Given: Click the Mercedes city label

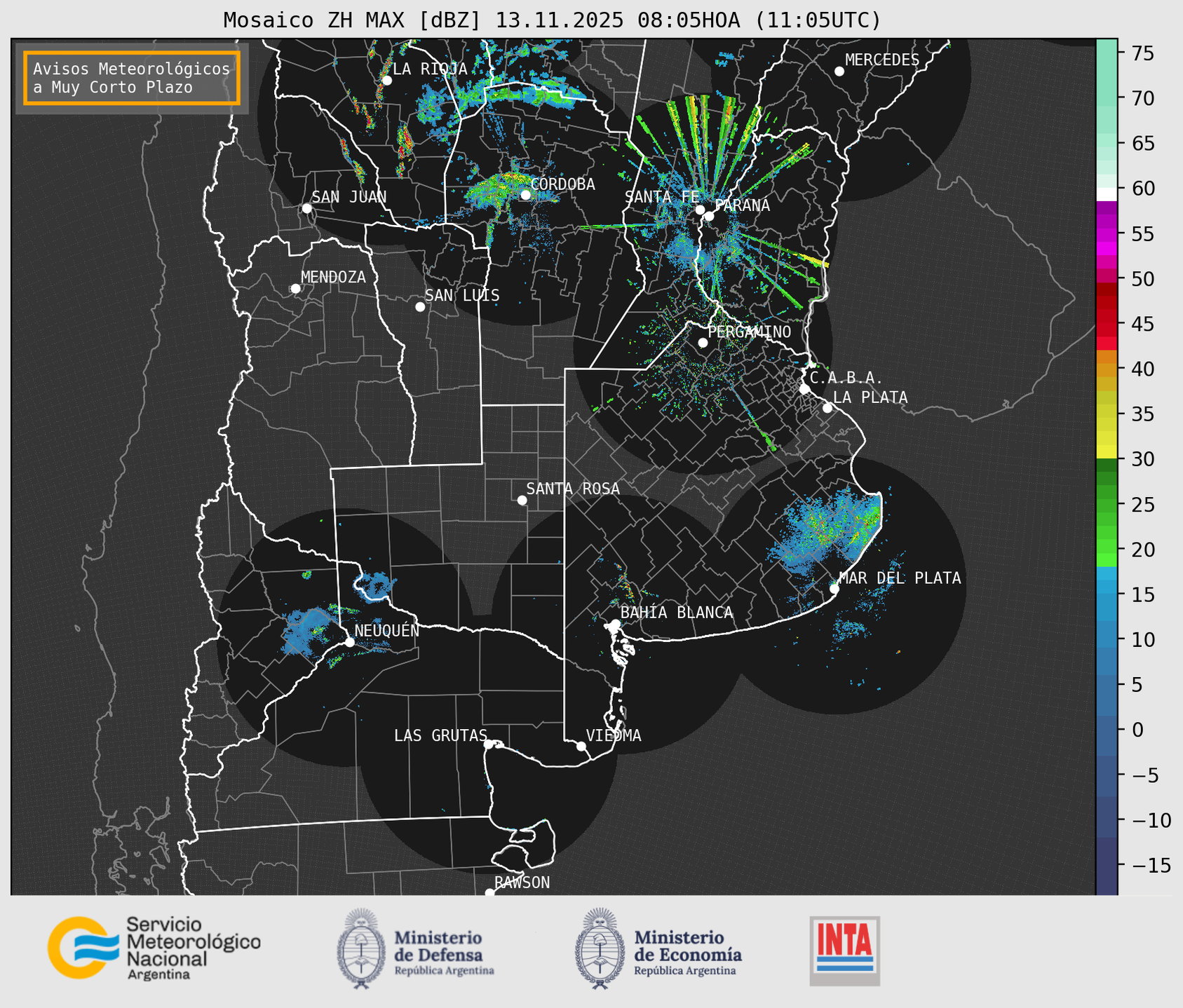Looking at the screenshot, I should click(x=881, y=60).
